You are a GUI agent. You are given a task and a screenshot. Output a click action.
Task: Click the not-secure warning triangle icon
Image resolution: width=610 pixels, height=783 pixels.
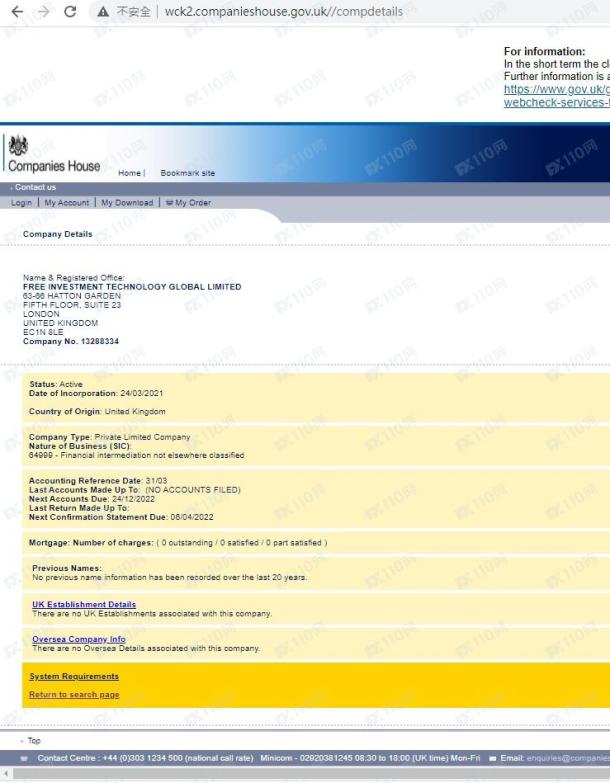(x=103, y=11)
